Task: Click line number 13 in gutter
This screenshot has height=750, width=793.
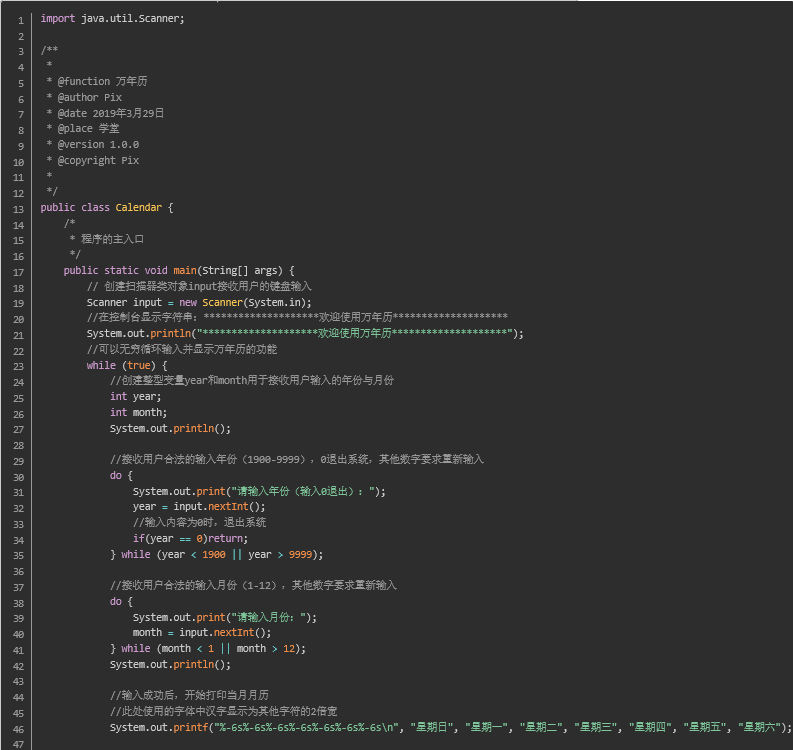Action: click(19, 209)
